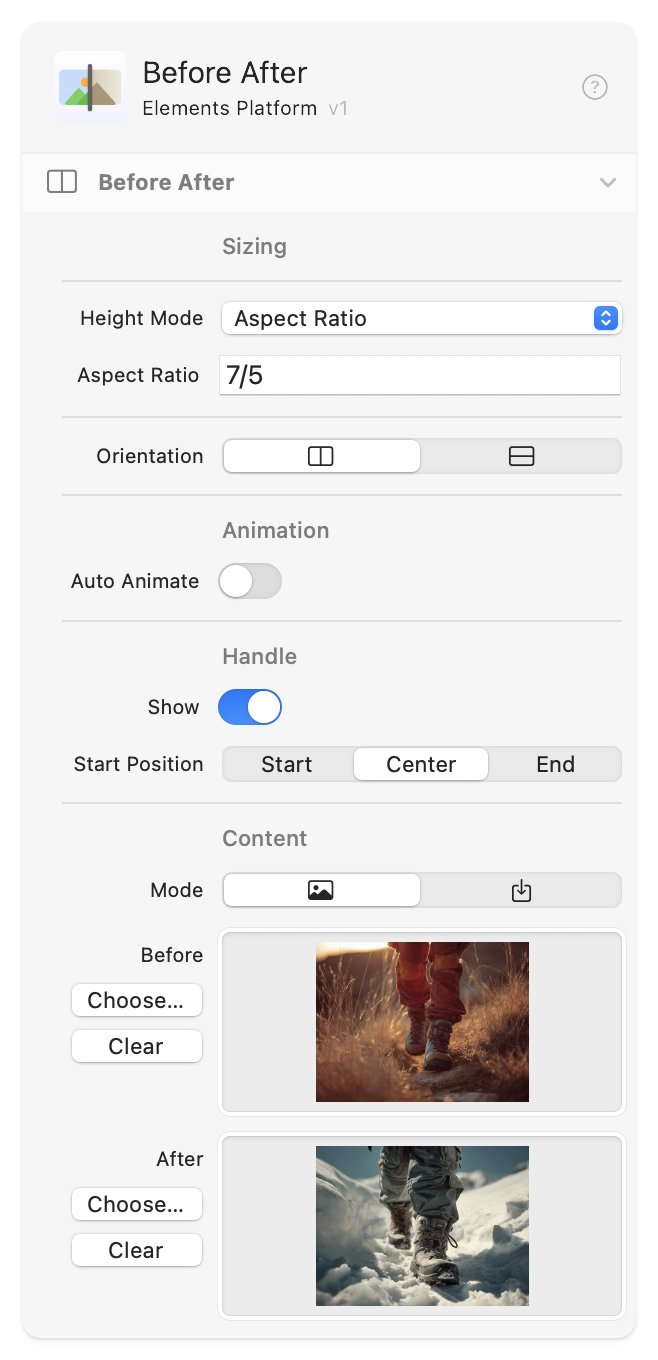Select vertical split orientation icon
The image size is (658, 1360).
(321, 456)
